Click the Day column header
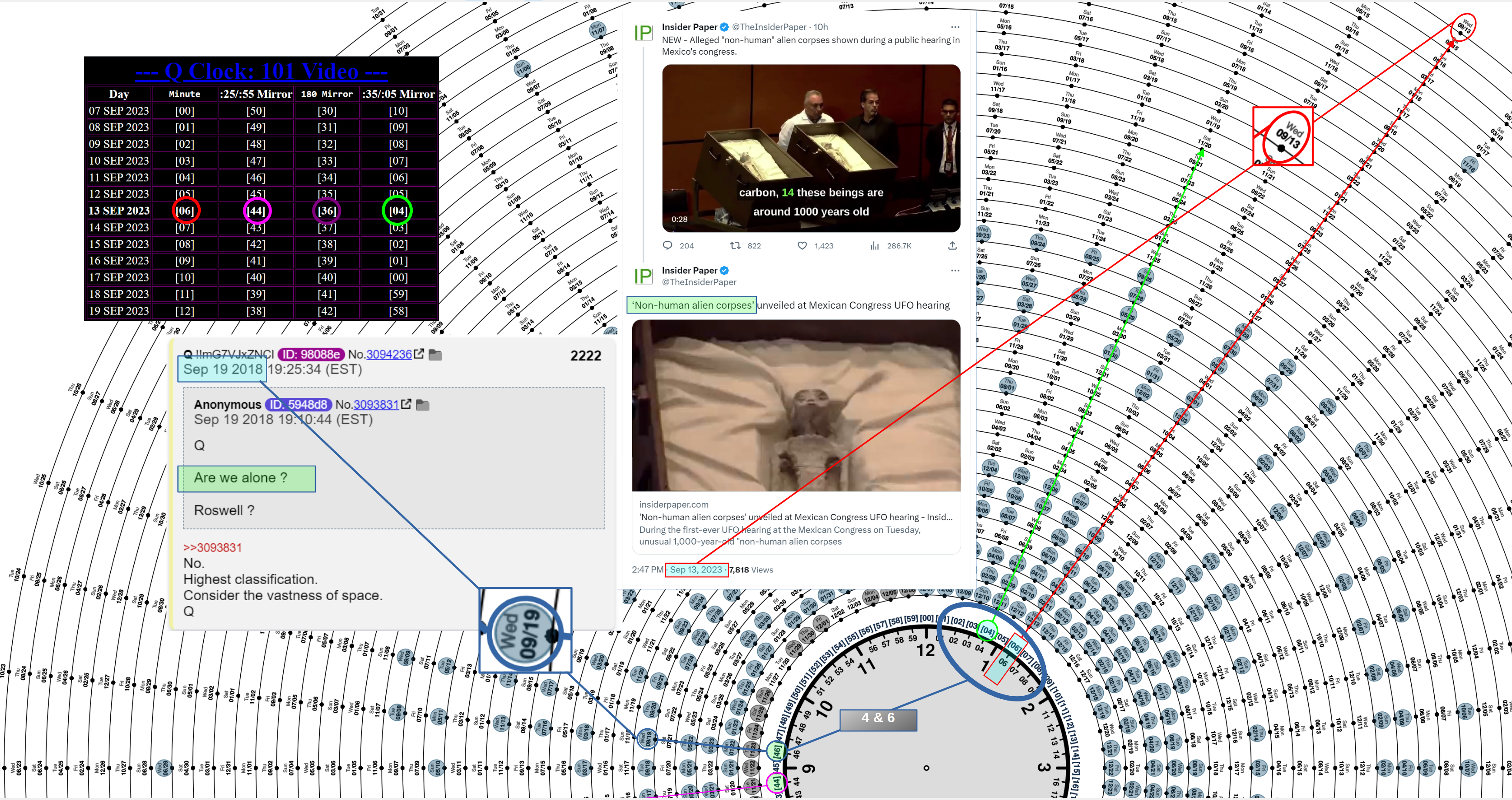 (x=119, y=94)
